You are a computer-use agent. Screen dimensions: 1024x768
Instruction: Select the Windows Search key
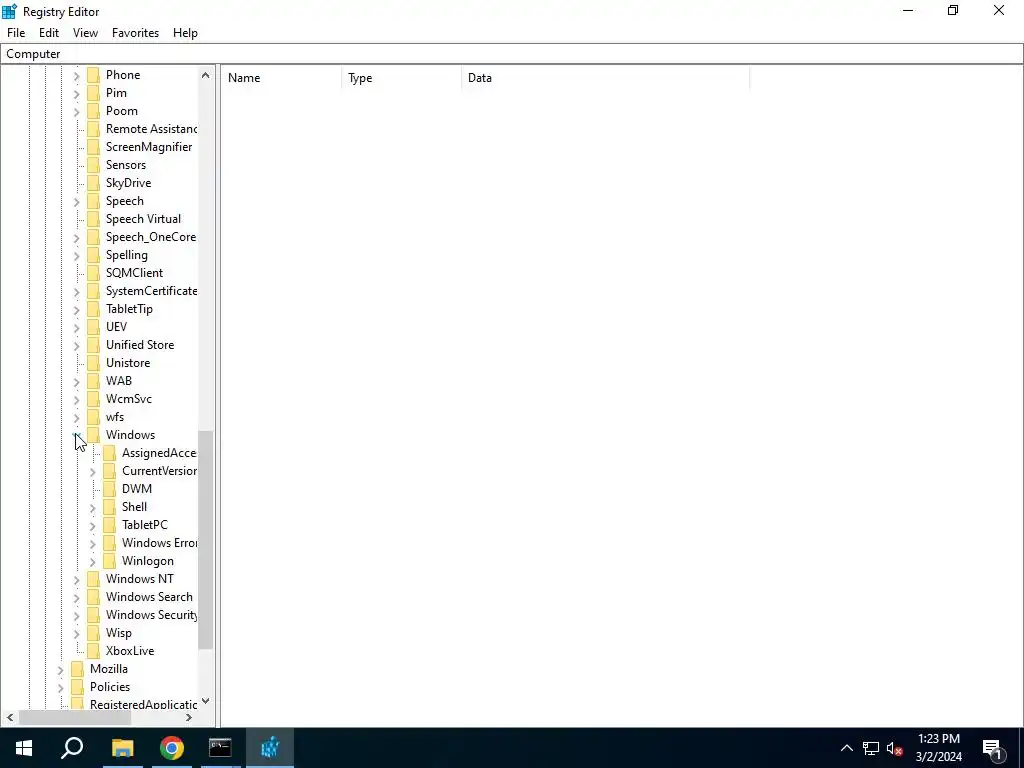[149, 597]
